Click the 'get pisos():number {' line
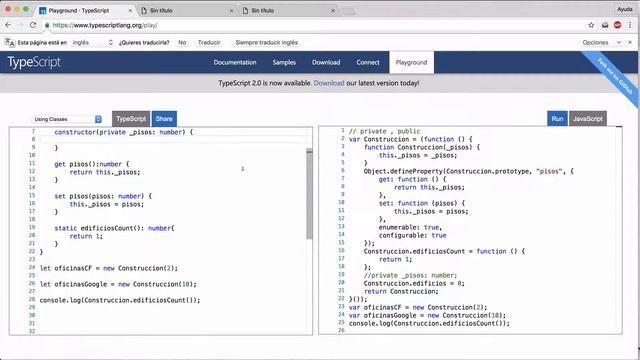Screen dimensions: 640x360 (92, 164)
